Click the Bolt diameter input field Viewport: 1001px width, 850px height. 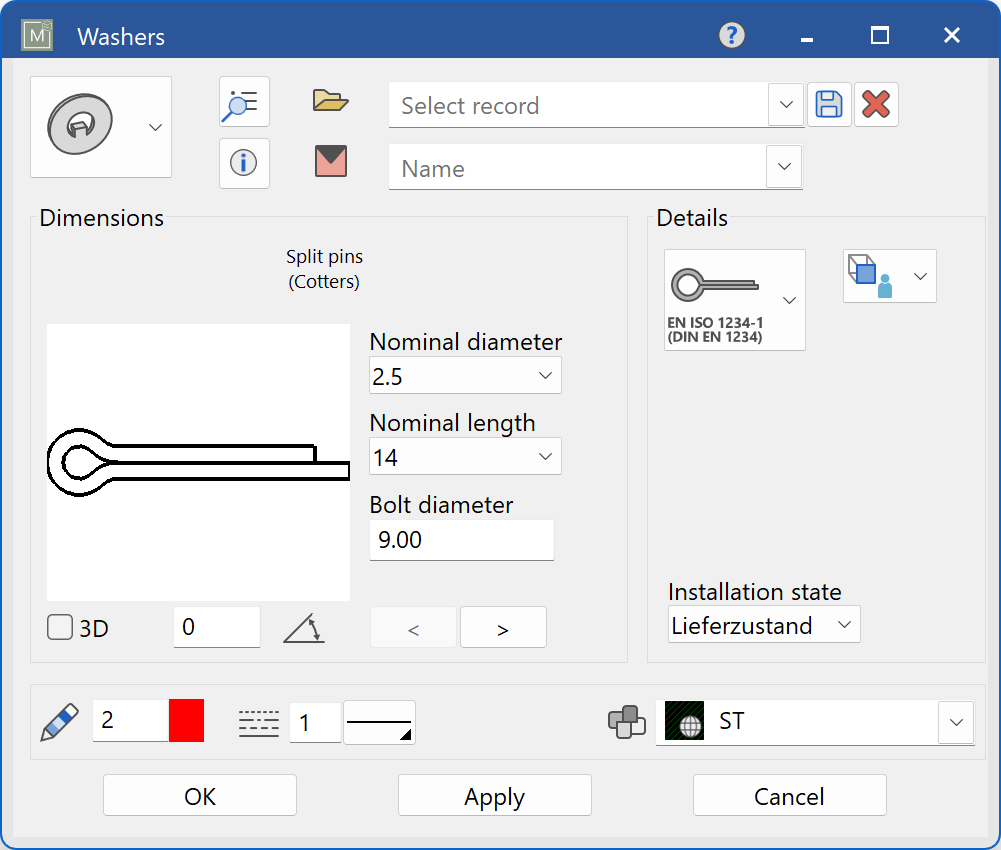tap(461, 540)
